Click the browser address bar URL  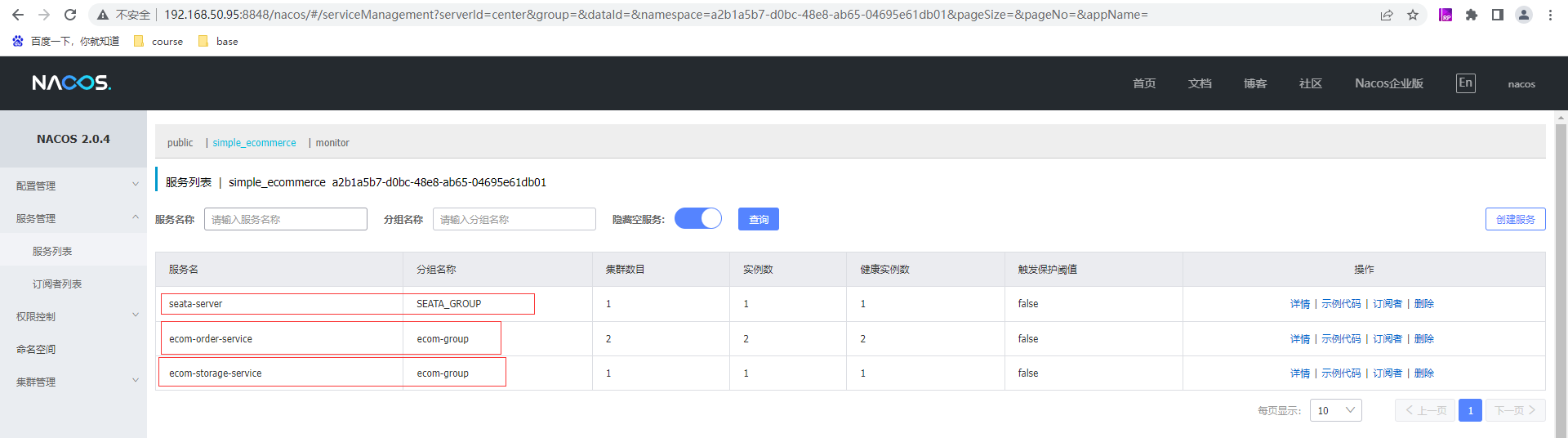point(656,15)
